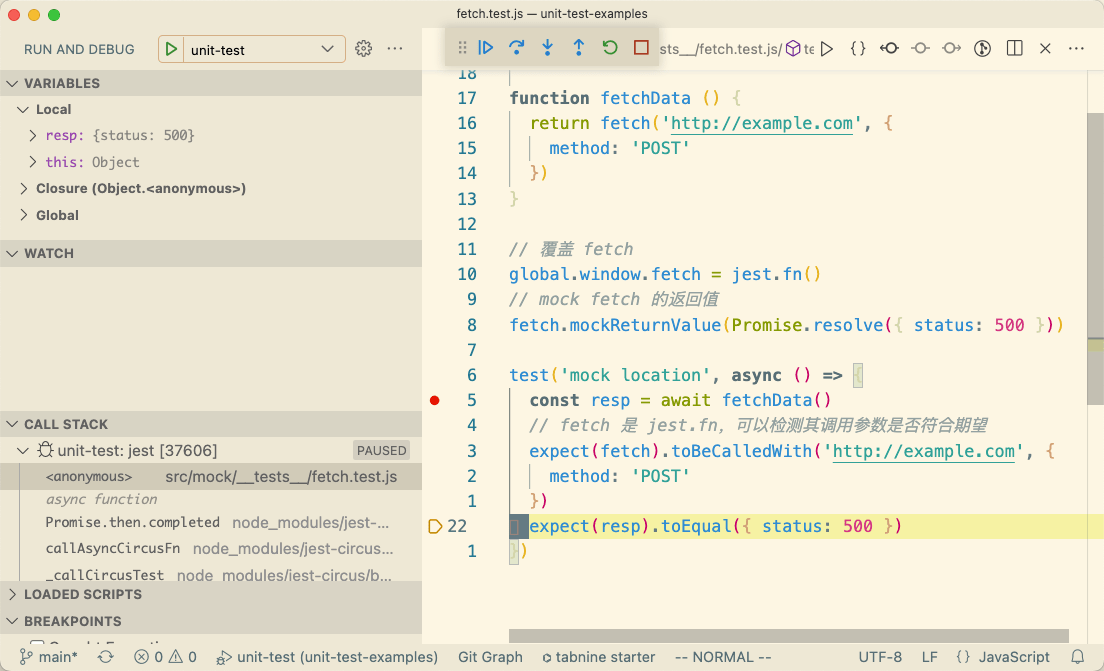
Task: Step over the current line
Action: (517, 47)
